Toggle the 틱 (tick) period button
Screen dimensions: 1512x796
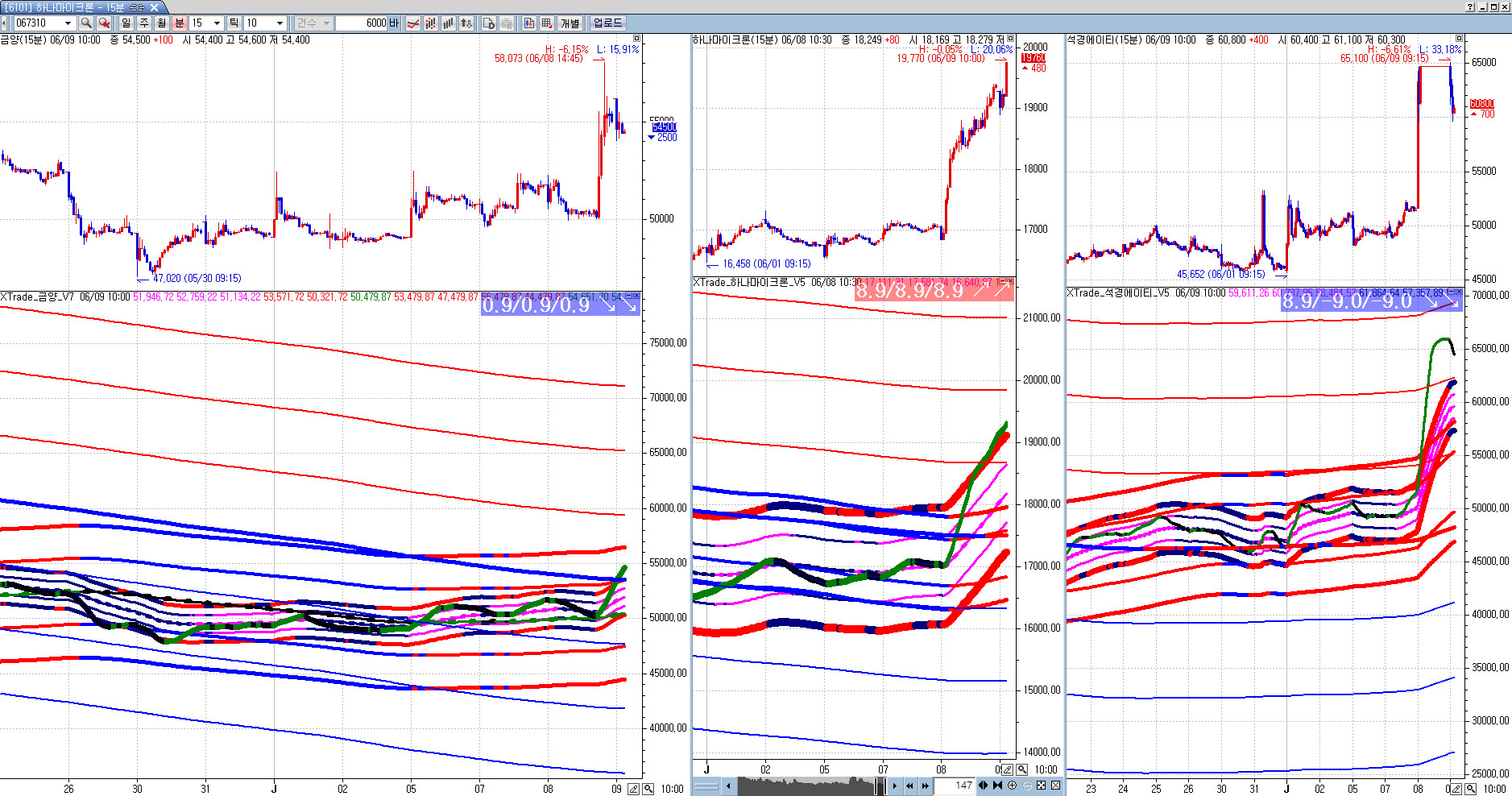(x=234, y=23)
